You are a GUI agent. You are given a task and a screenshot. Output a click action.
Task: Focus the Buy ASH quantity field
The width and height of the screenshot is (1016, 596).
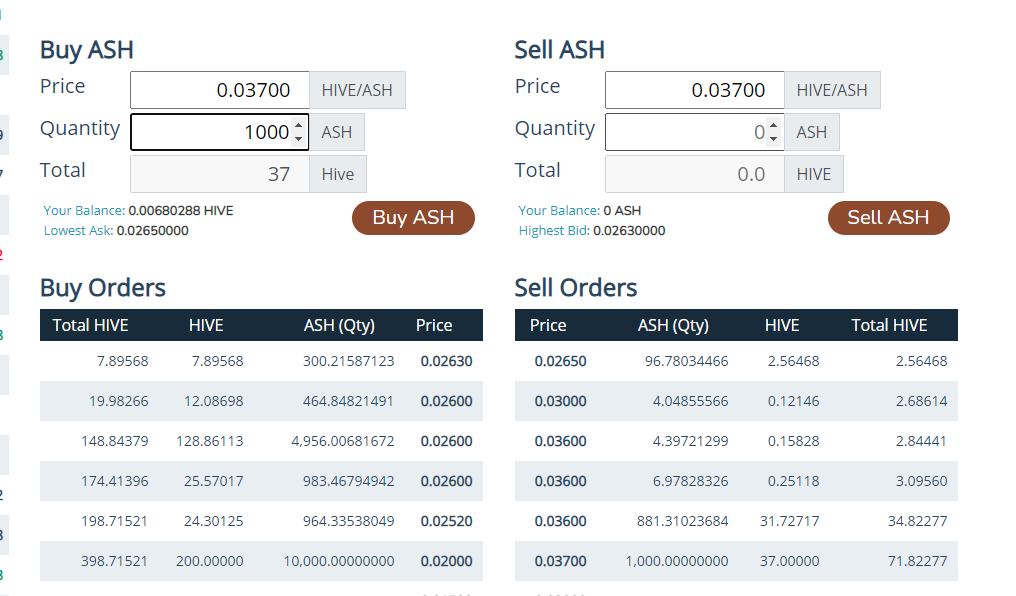tap(220, 132)
